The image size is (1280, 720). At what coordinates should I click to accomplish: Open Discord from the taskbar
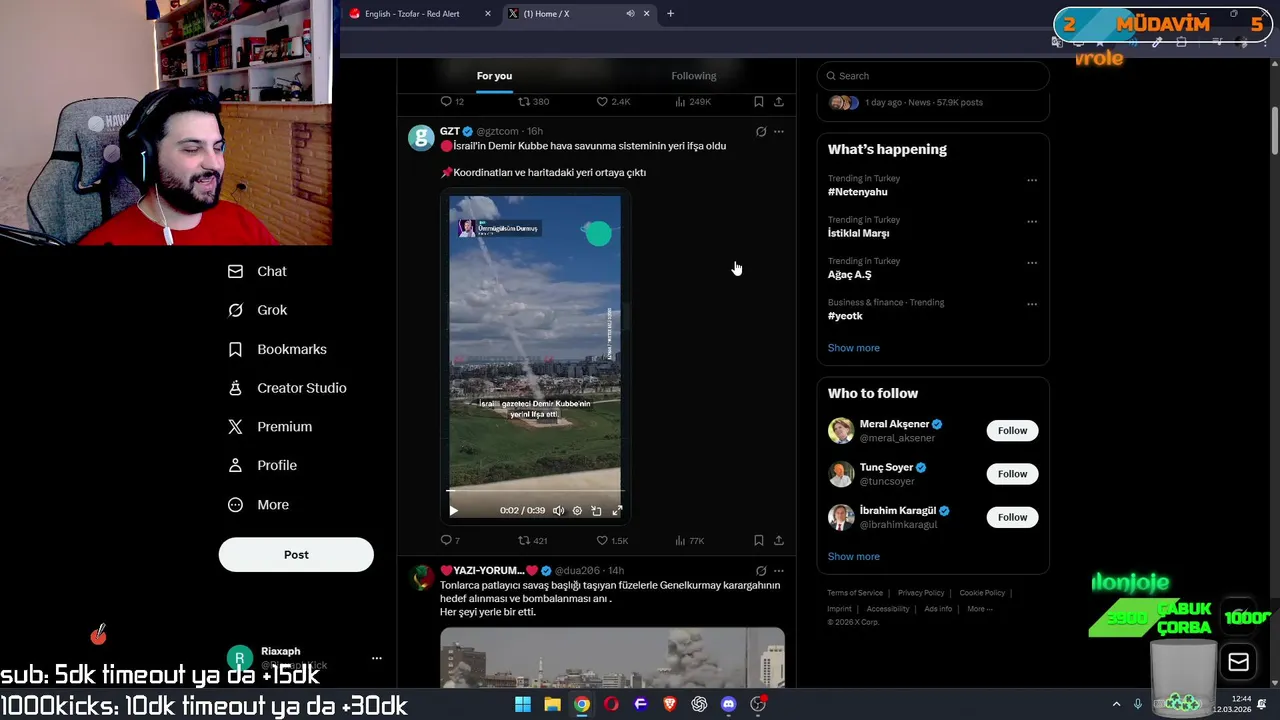pyautogui.click(x=728, y=704)
